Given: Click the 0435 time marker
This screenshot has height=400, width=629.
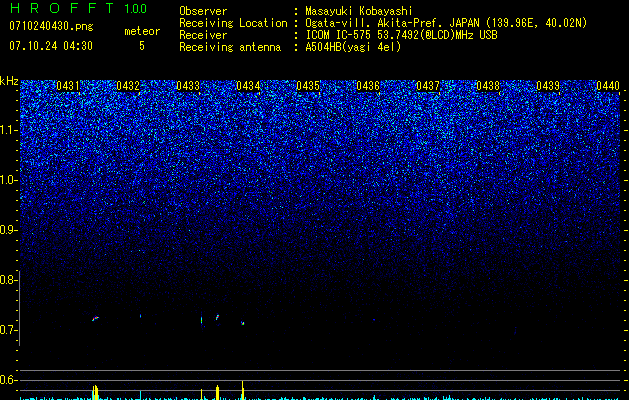Looking at the screenshot, I should pos(308,85).
